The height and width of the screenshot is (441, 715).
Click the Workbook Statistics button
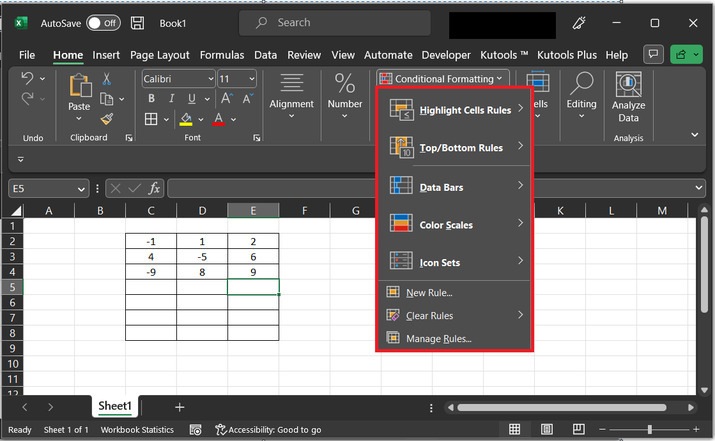click(137, 430)
